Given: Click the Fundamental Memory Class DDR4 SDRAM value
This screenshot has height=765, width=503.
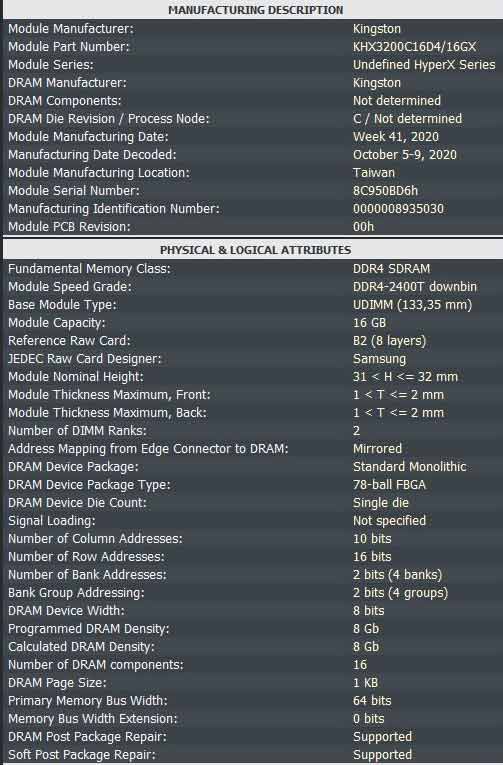Looking at the screenshot, I should (x=391, y=269).
